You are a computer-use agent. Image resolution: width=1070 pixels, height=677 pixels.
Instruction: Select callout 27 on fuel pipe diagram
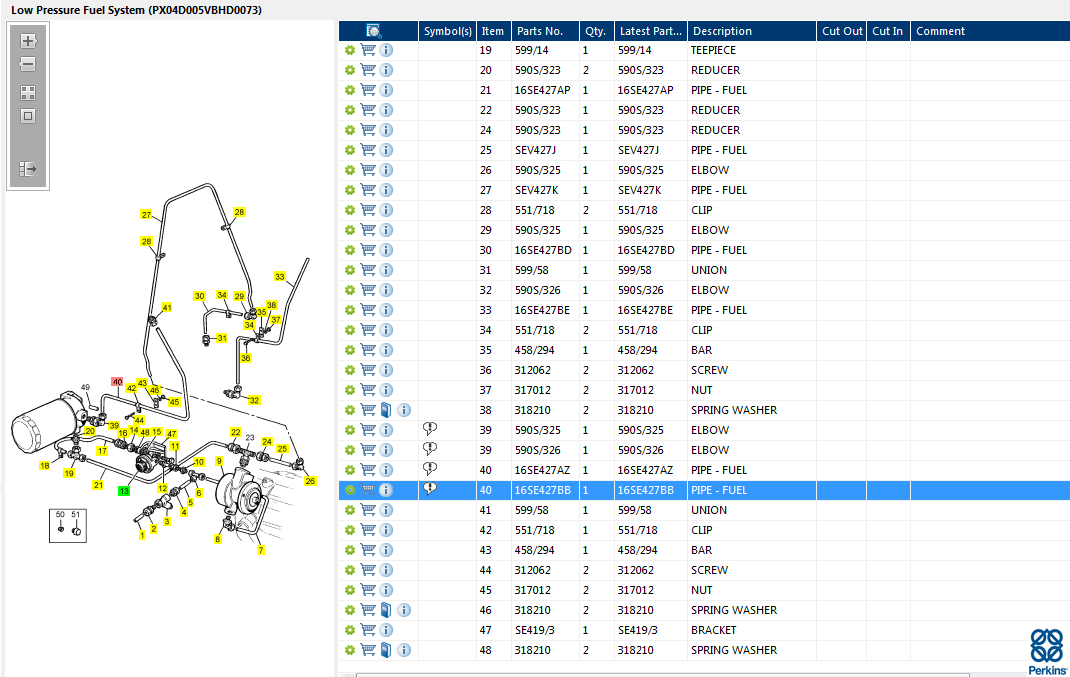coord(146,214)
